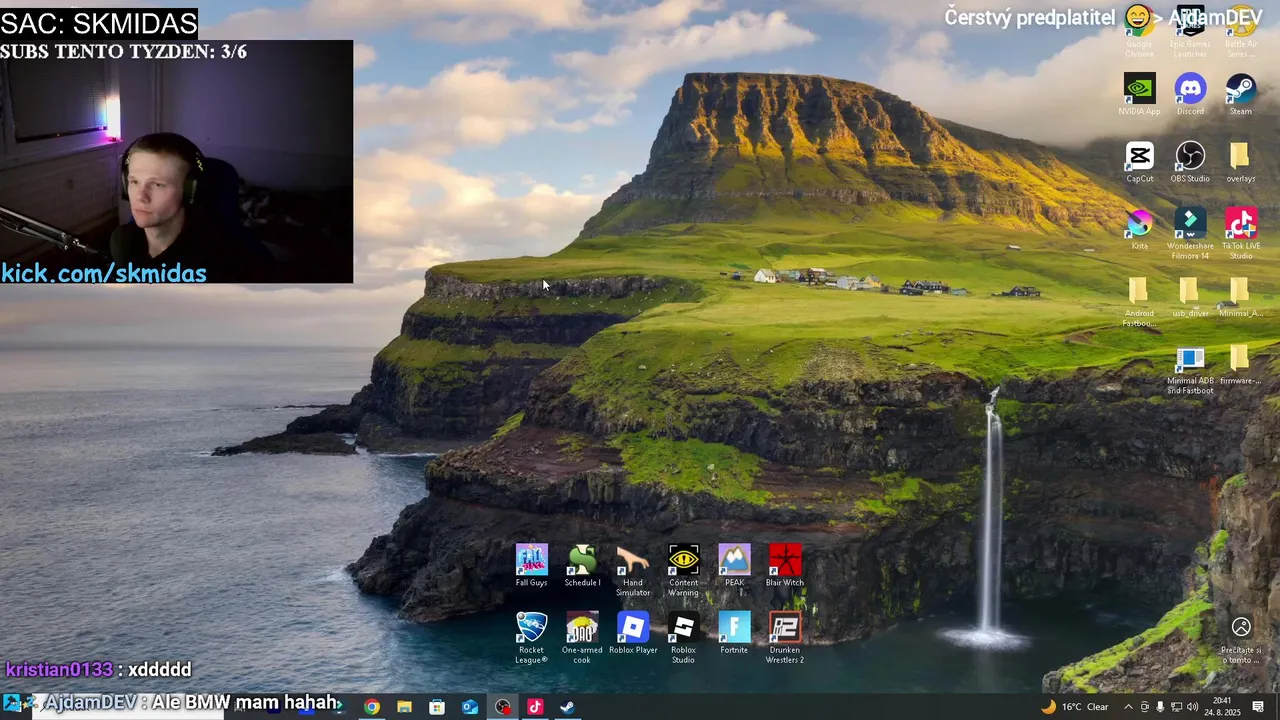Screen dimensions: 1280x720
Task: Open the CapCut desktop shortcut
Action: [1139, 162]
